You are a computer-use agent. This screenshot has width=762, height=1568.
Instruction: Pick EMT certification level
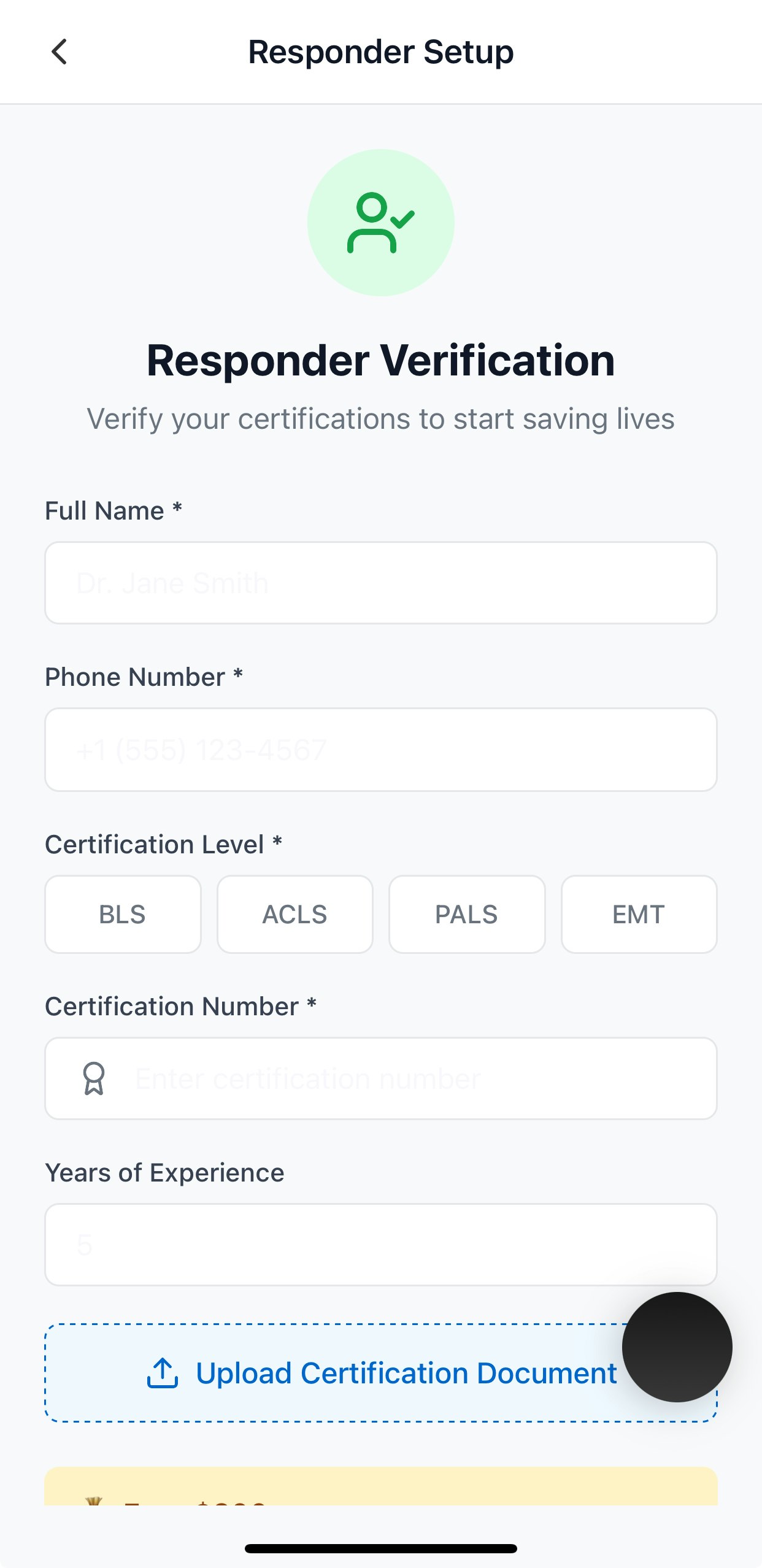coord(638,914)
